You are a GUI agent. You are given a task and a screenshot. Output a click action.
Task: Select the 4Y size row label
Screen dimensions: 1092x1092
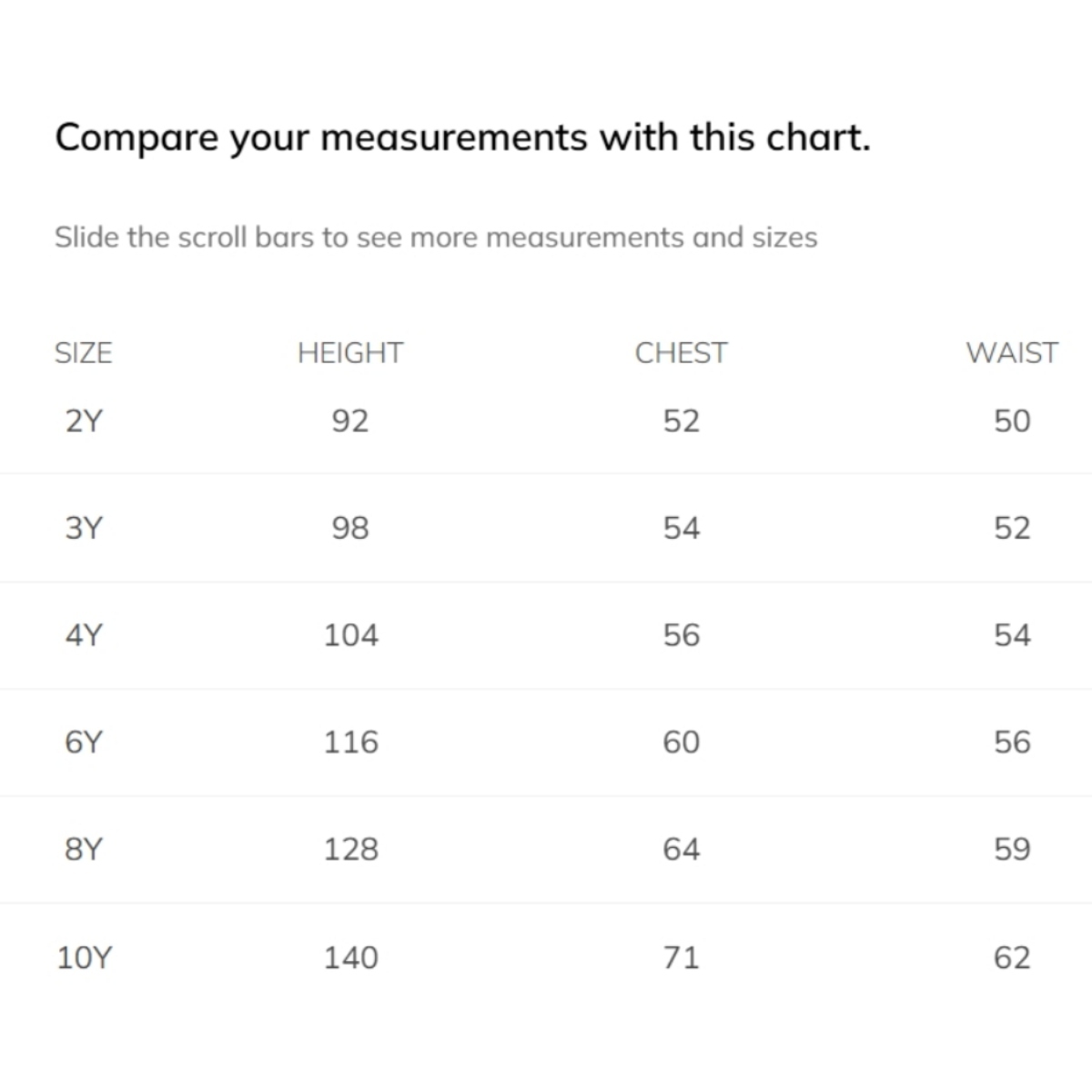(84, 635)
